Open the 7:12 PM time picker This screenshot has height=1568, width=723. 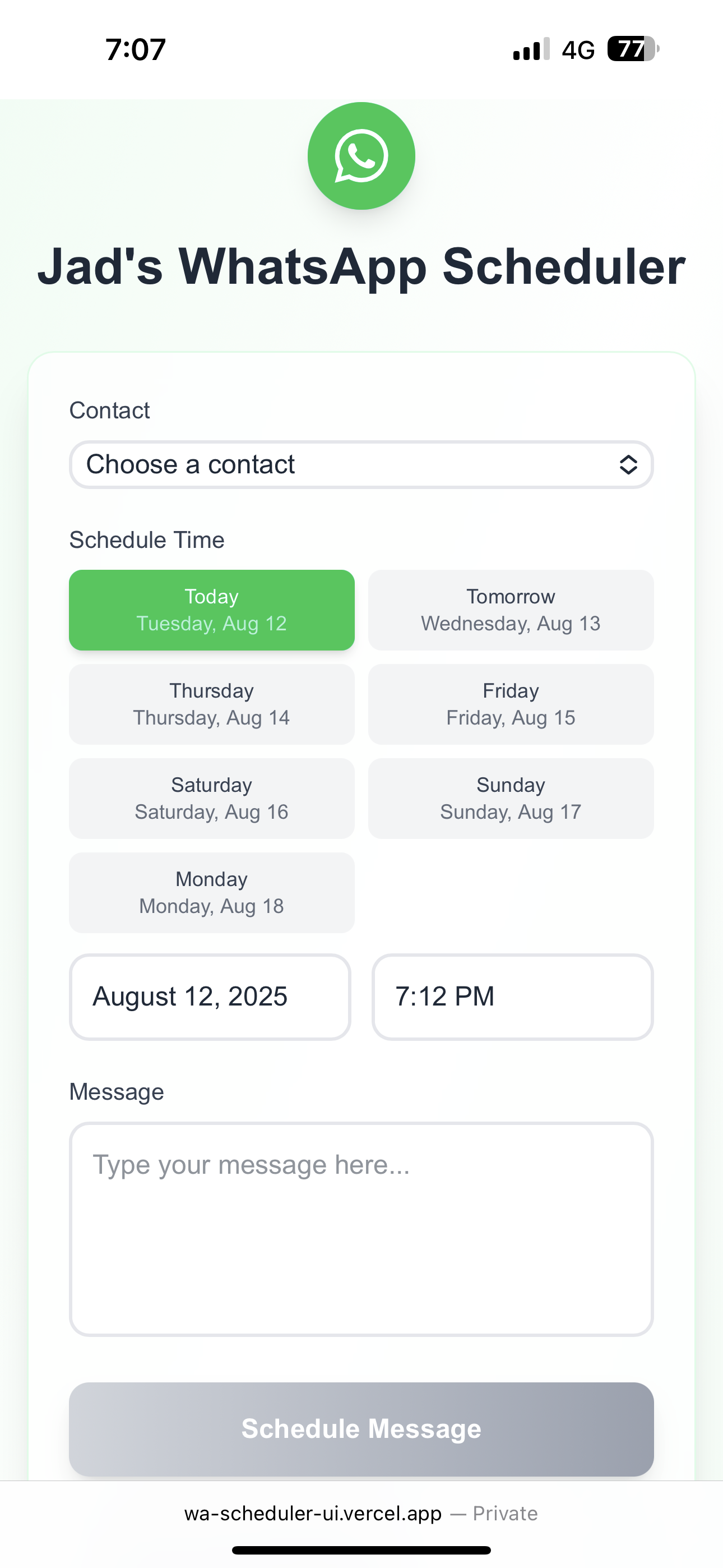(512, 997)
